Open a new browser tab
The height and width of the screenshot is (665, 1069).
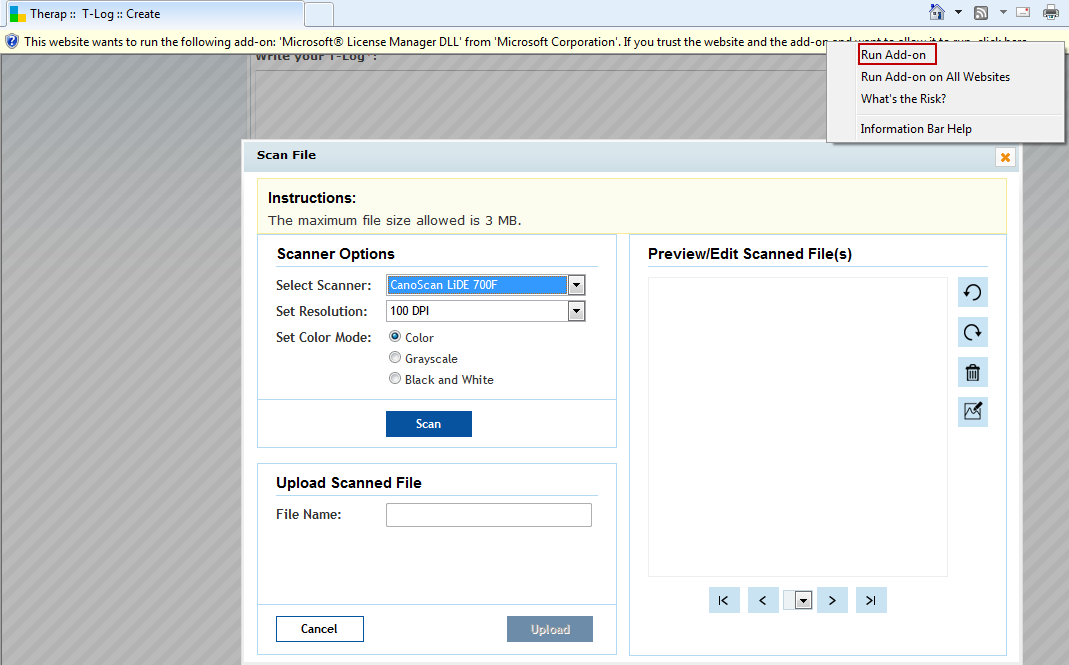pyautogui.click(x=318, y=14)
